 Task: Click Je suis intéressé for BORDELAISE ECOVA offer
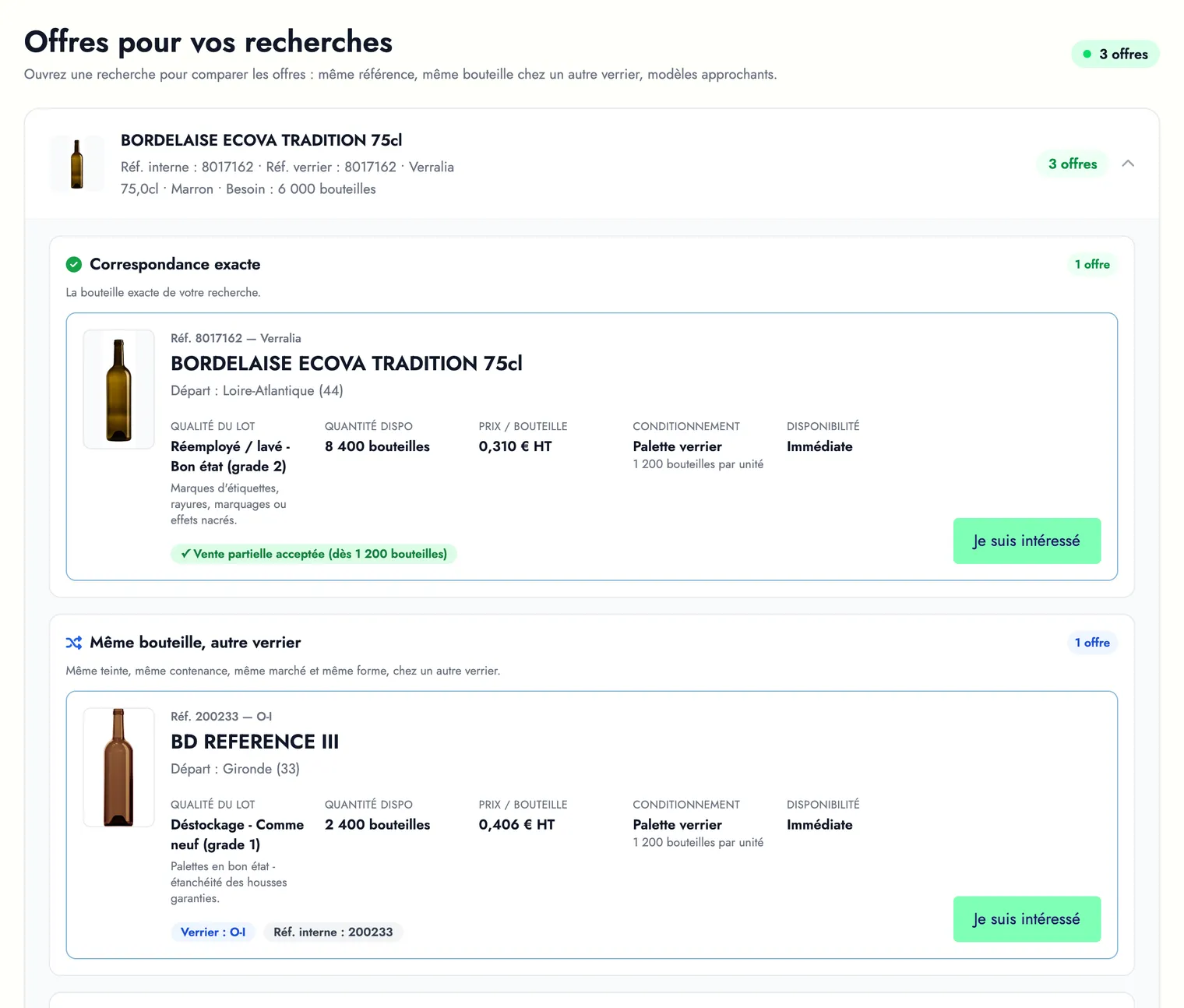click(1027, 541)
